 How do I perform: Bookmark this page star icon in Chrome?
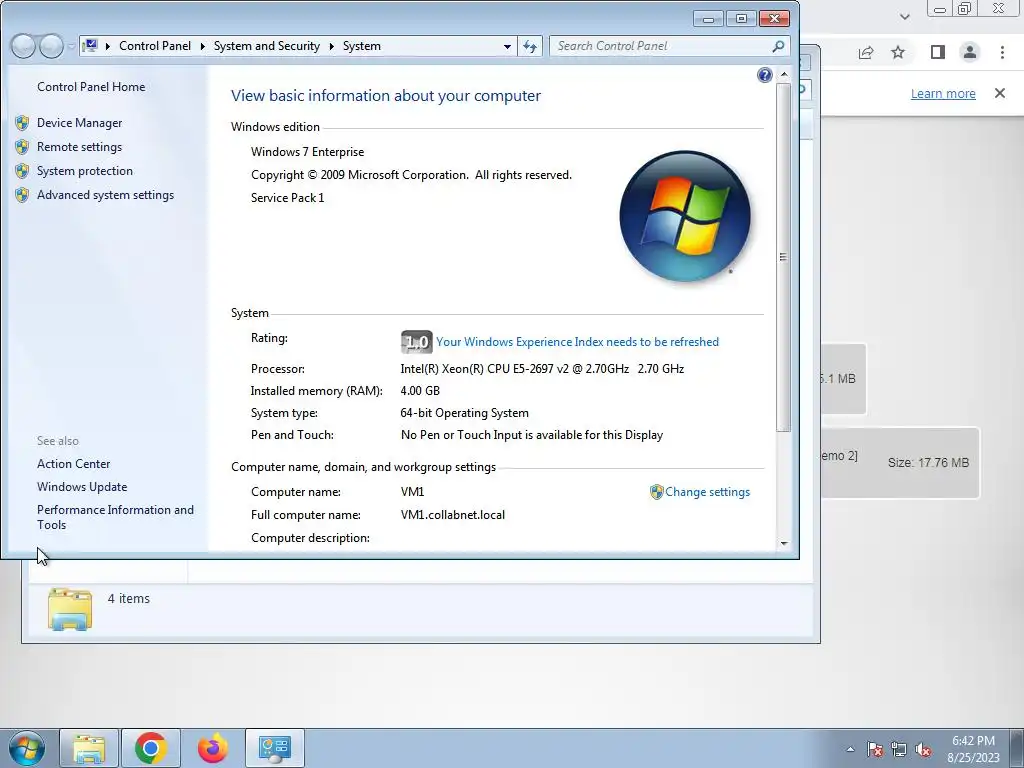point(899,52)
